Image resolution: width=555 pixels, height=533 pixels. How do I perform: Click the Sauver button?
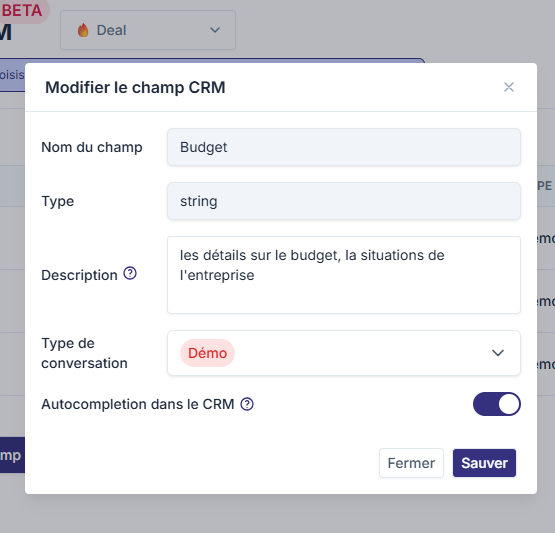pos(484,463)
